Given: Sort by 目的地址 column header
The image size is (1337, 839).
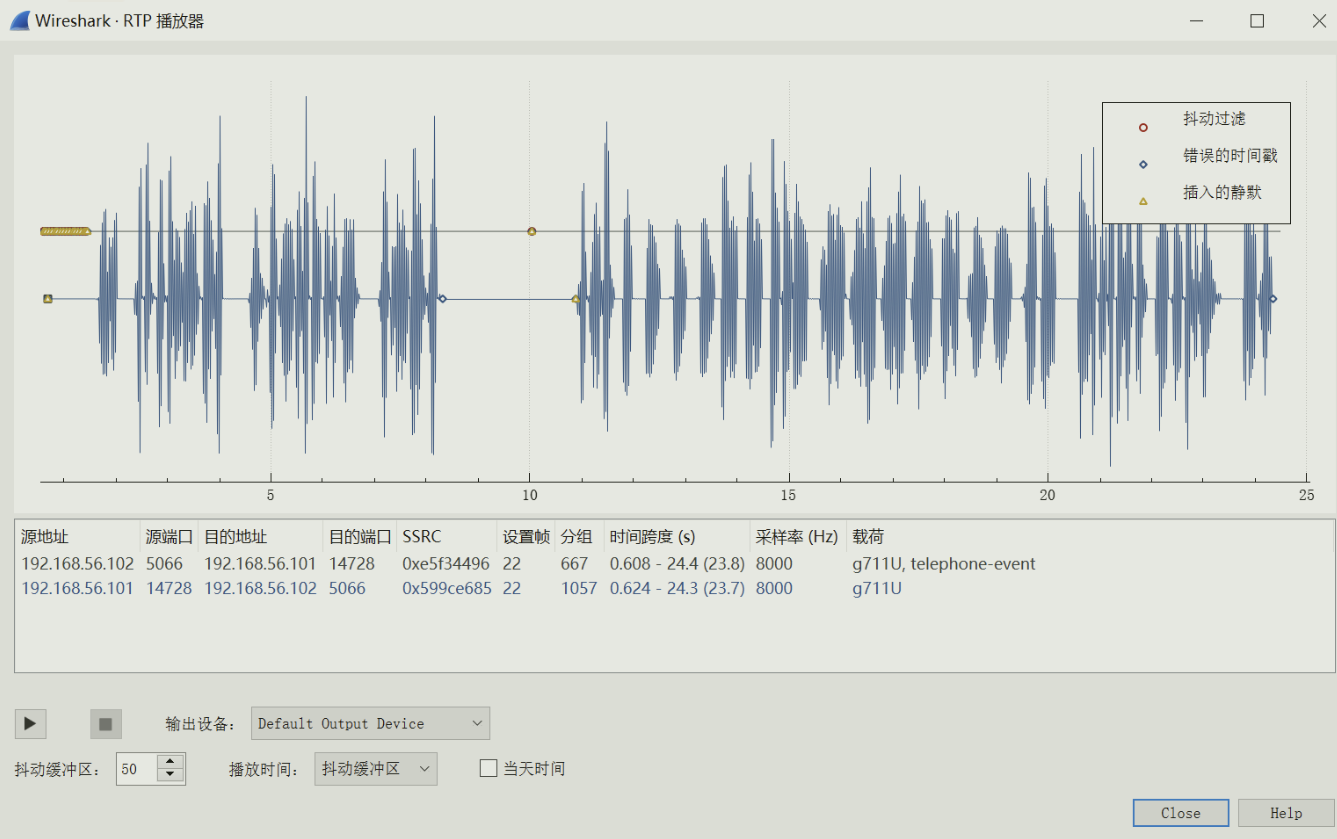Looking at the screenshot, I should point(260,537).
